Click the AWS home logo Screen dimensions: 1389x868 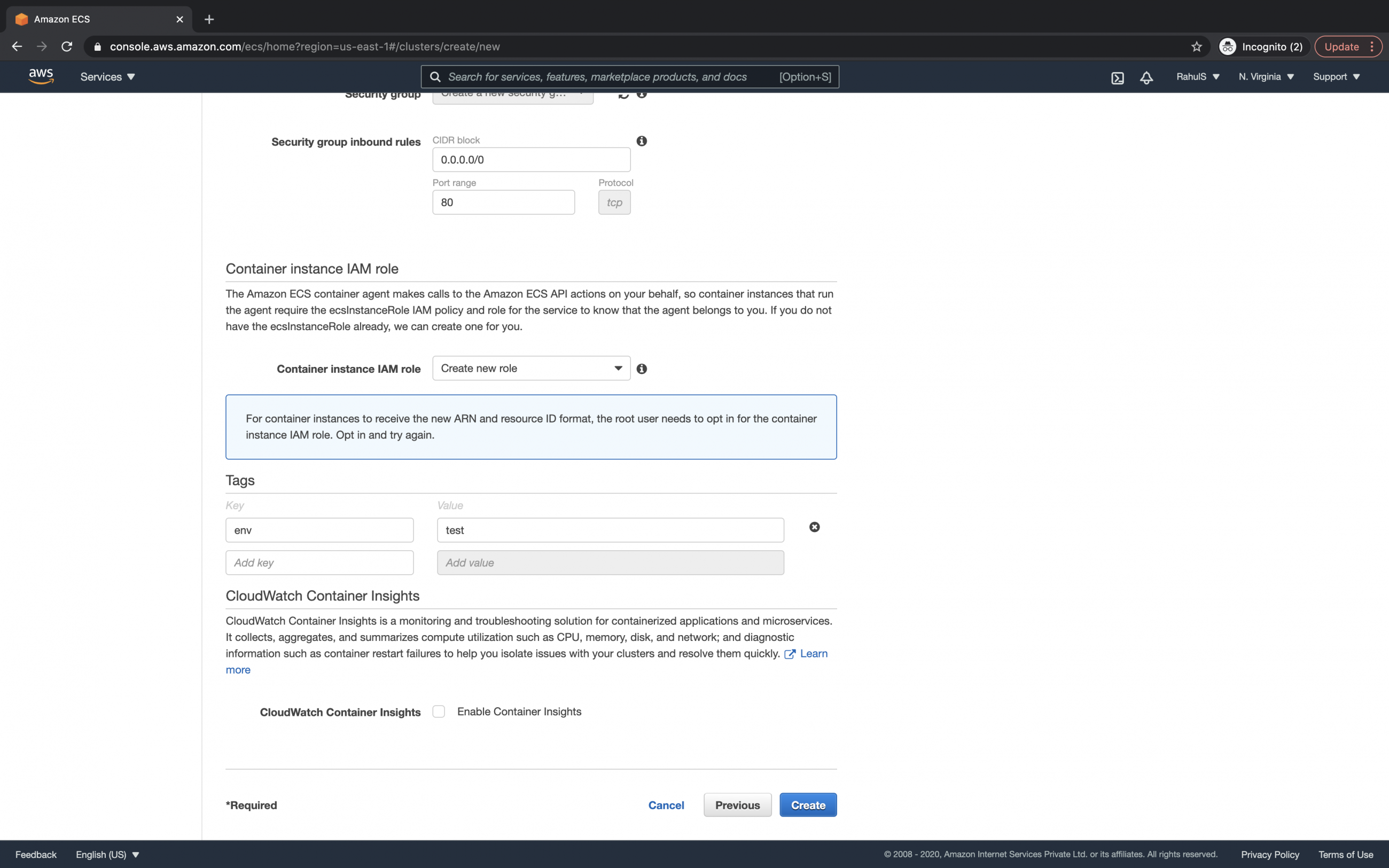tap(40, 76)
